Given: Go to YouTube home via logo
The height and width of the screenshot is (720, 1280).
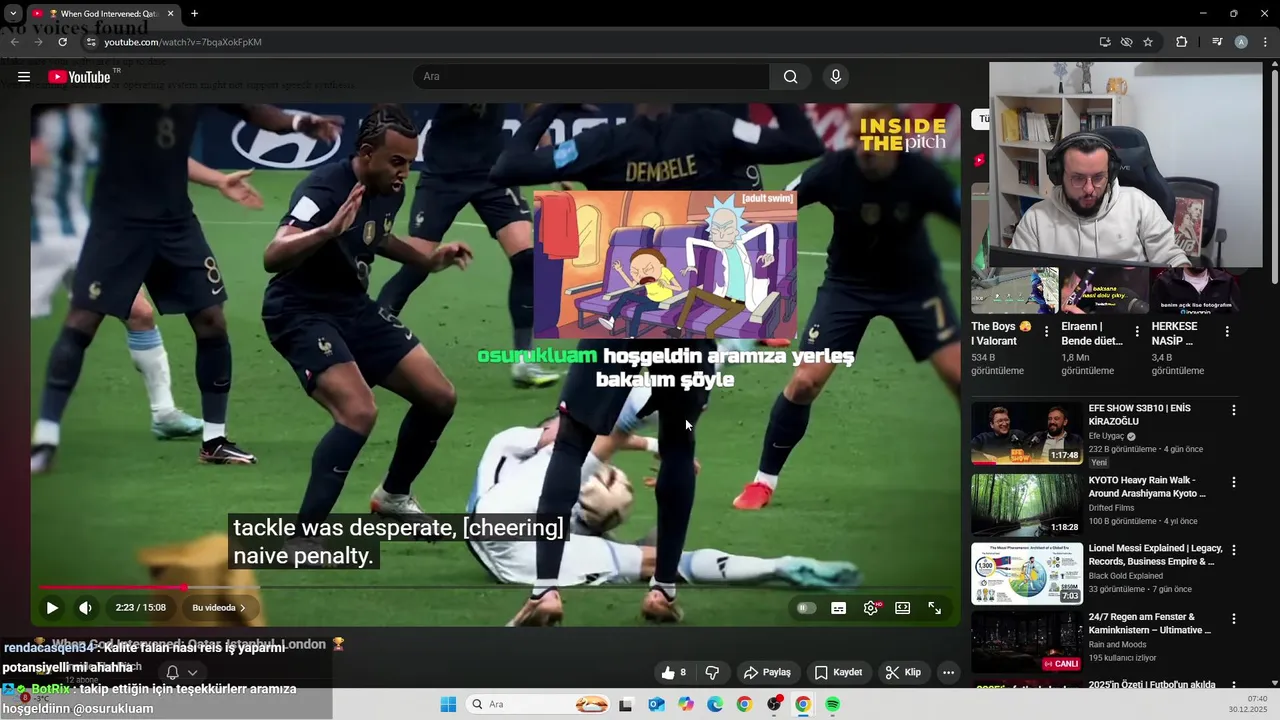Looking at the screenshot, I should coord(79,77).
